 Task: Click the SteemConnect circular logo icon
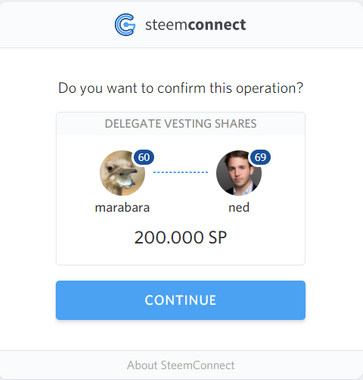click(125, 25)
